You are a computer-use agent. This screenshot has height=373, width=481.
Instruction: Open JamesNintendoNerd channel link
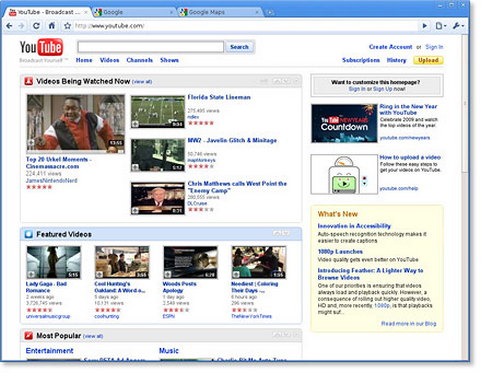(x=51, y=181)
